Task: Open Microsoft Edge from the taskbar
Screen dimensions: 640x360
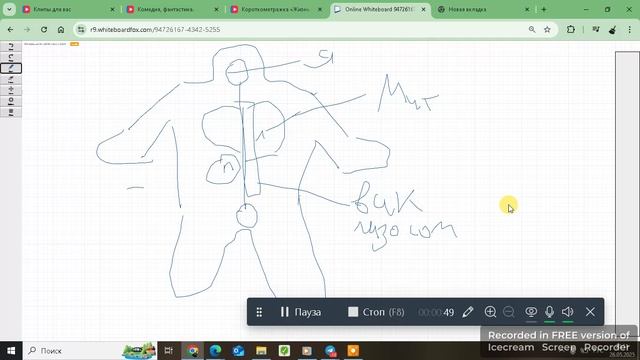Action: click(215, 351)
